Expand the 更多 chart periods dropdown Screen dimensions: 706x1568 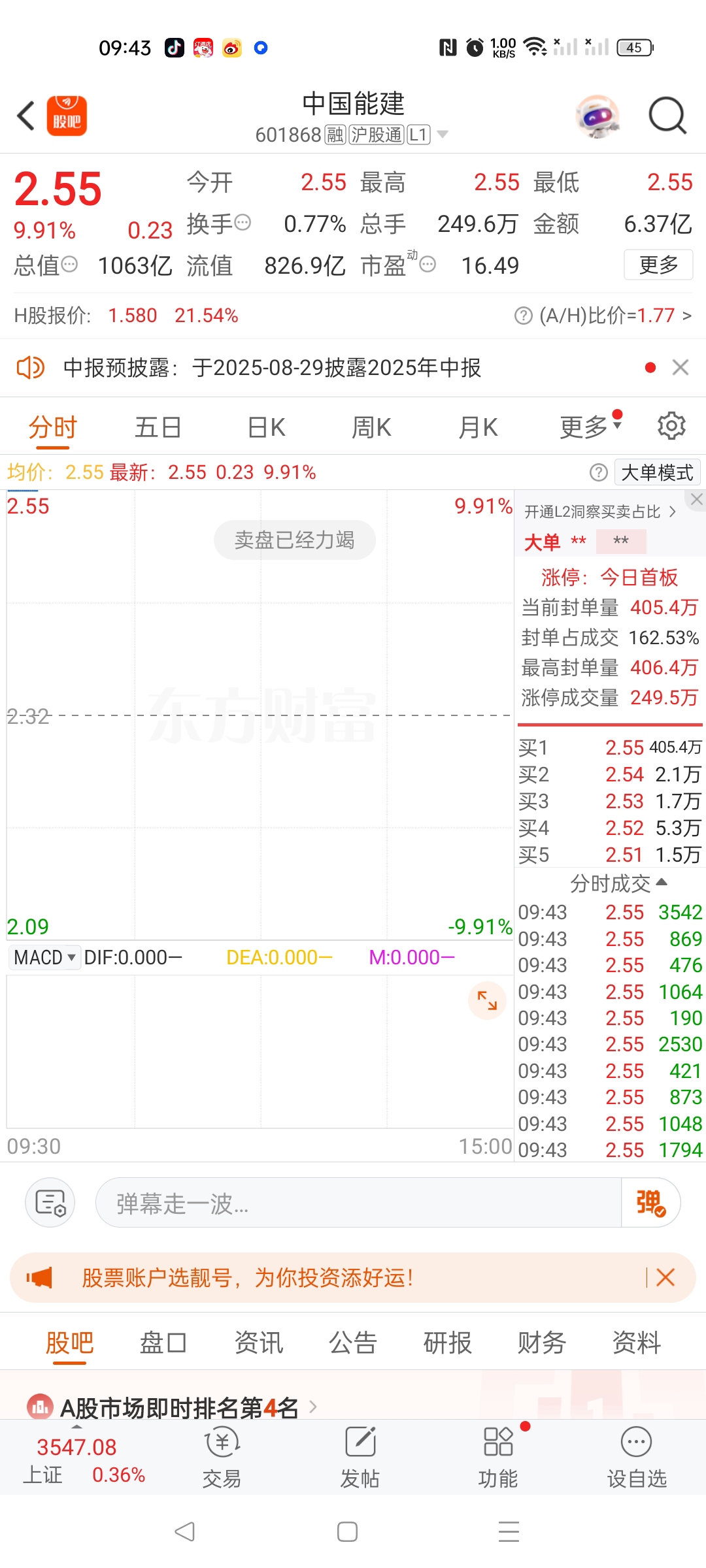pyautogui.click(x=591, y=428)
